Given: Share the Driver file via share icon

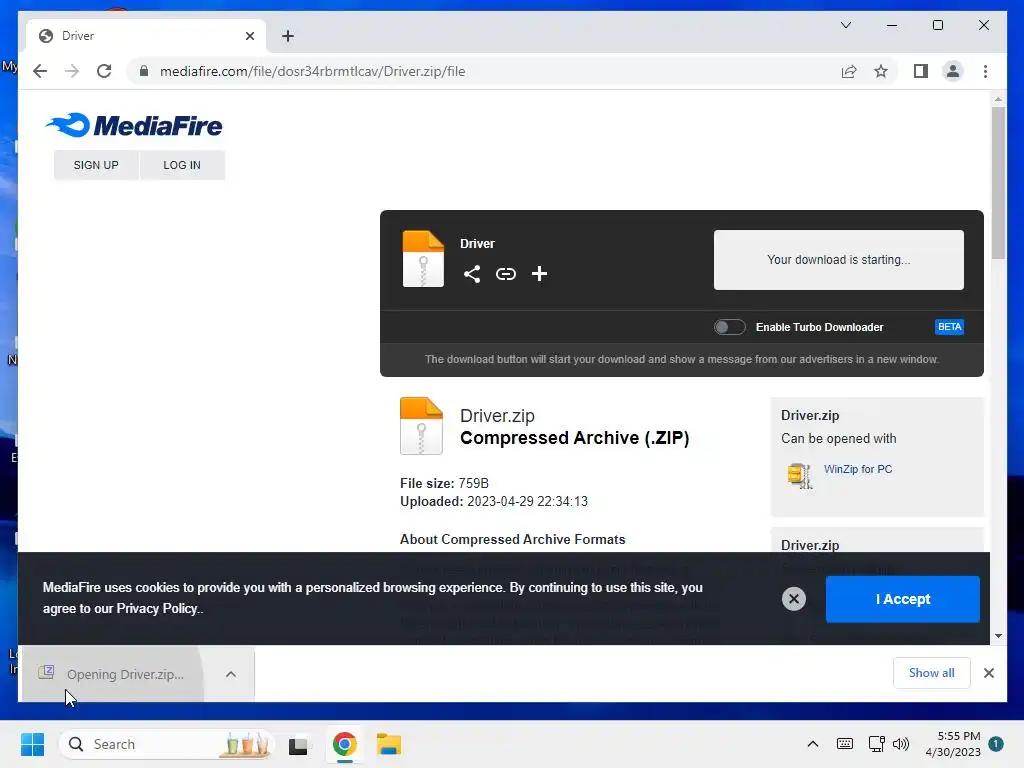Looking at the screenshot, I should 472,274.
